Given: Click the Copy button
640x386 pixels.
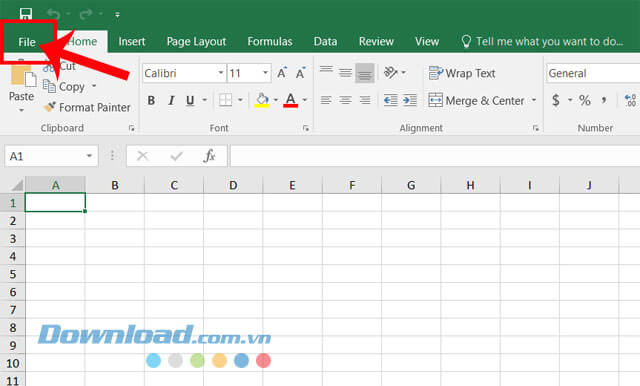Looking at the screenshot, I should pos(64,87).
